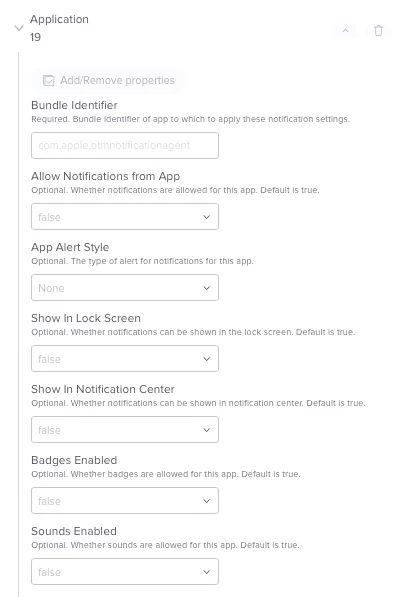The width and height of the screenshot is (400, 608).
Task: Open the App Alert Style dropdown
Action: (x=125, y=287)
